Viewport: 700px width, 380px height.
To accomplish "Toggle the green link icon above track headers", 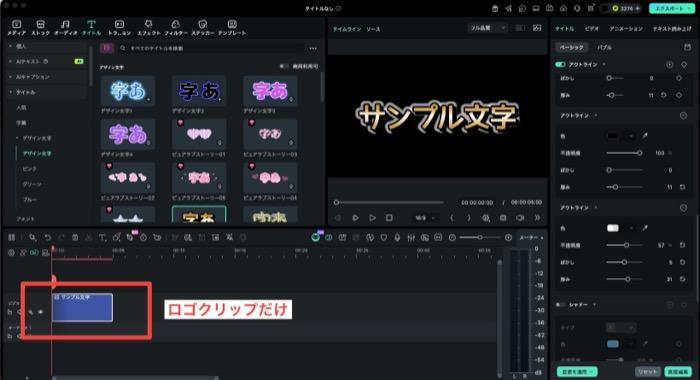I will pos(34,253).
